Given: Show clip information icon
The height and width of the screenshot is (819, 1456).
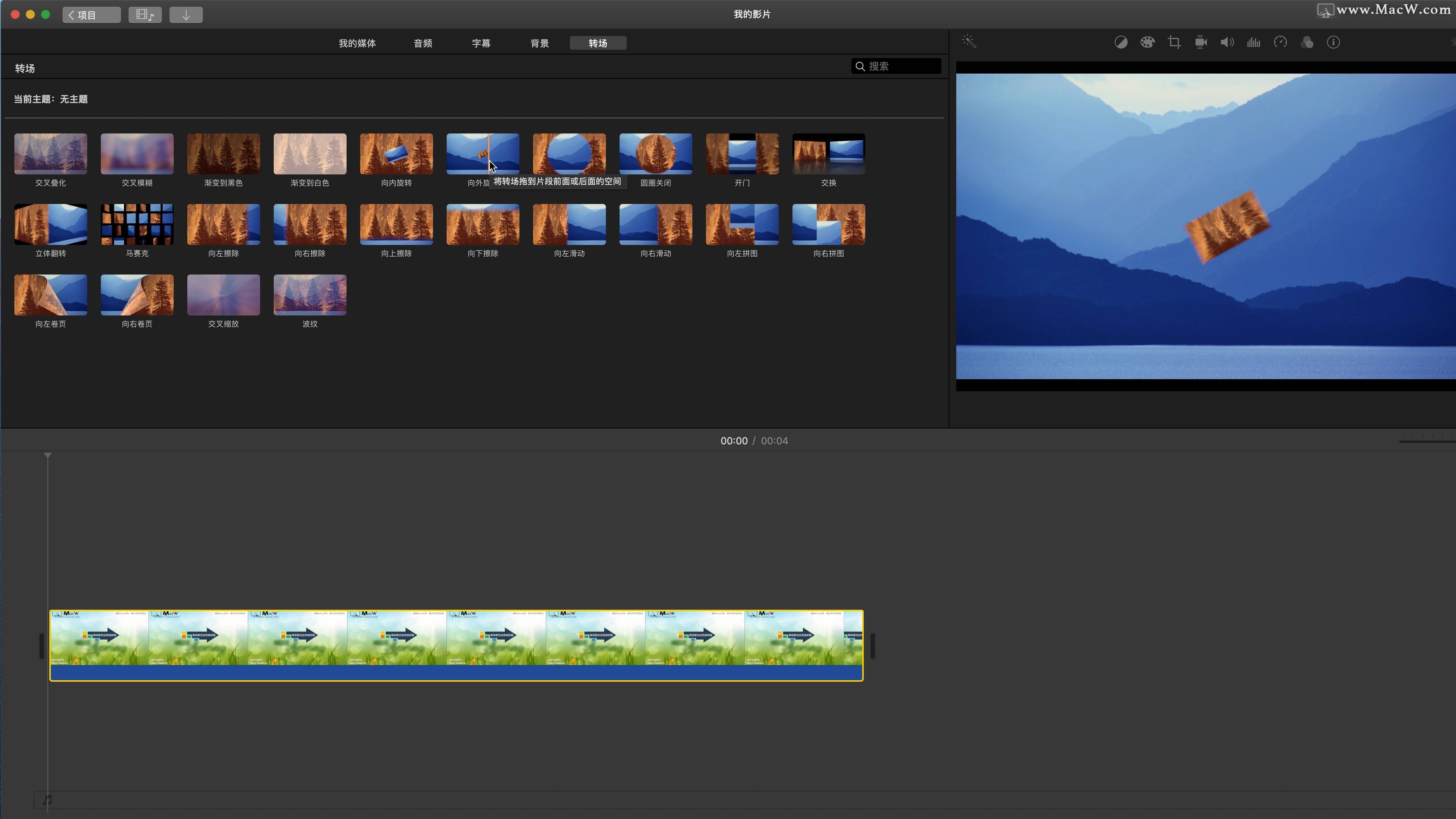Looking at the screenshot, I should coord(1334,42).
